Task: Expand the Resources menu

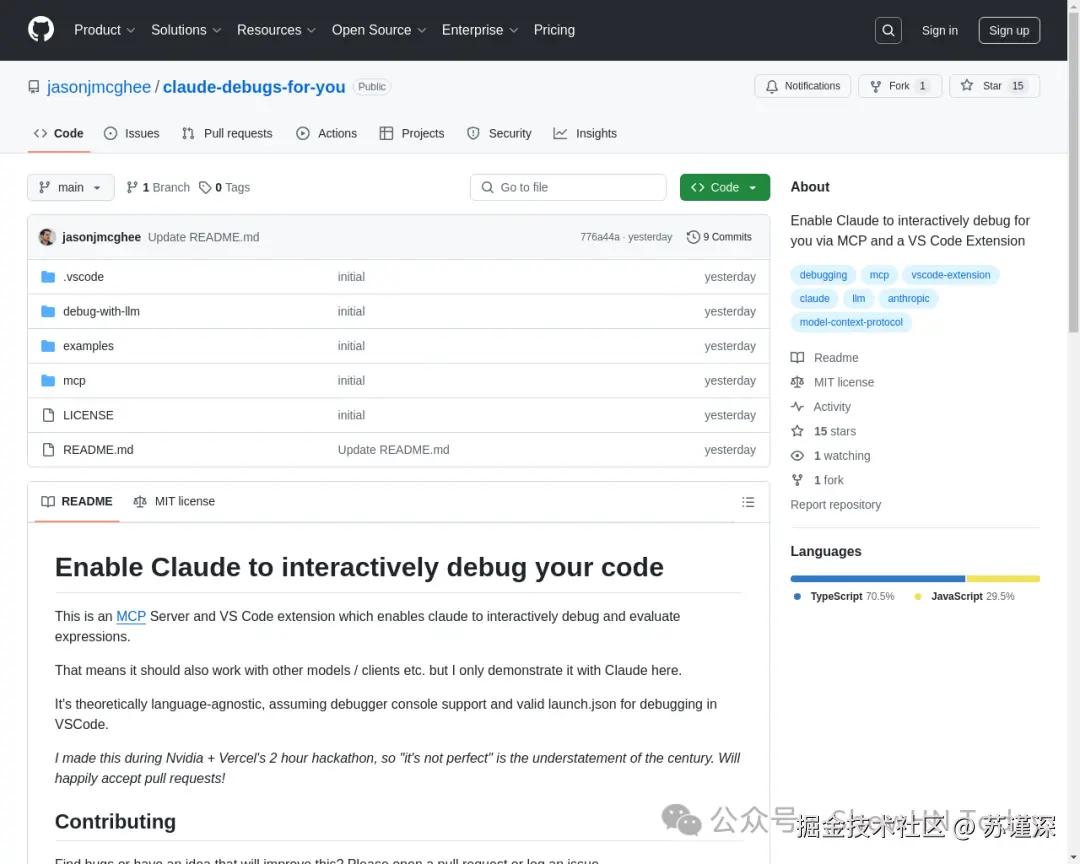Action: (x=276, y=30)
